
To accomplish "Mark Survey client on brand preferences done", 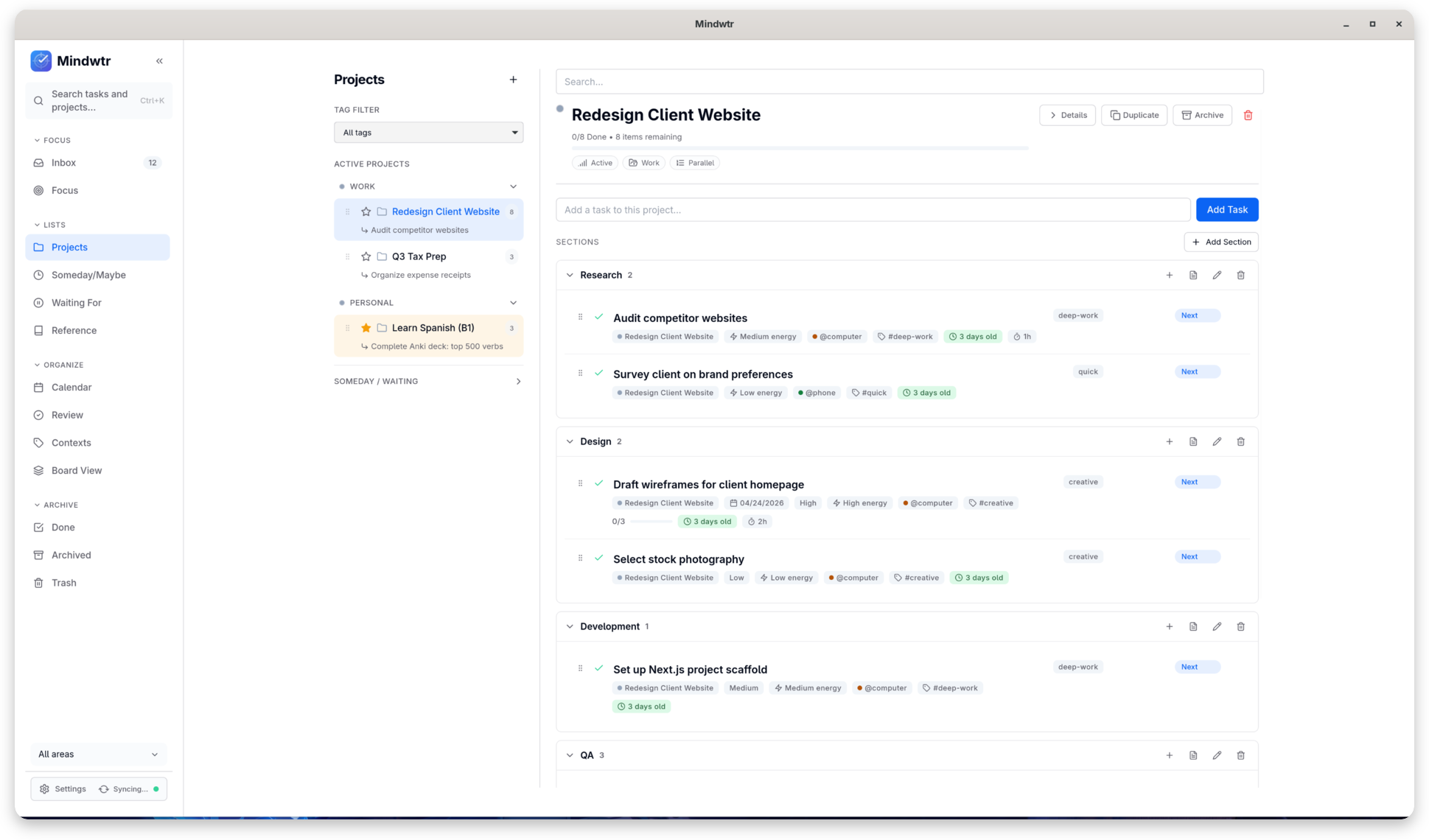I will [x=598, y=373].
